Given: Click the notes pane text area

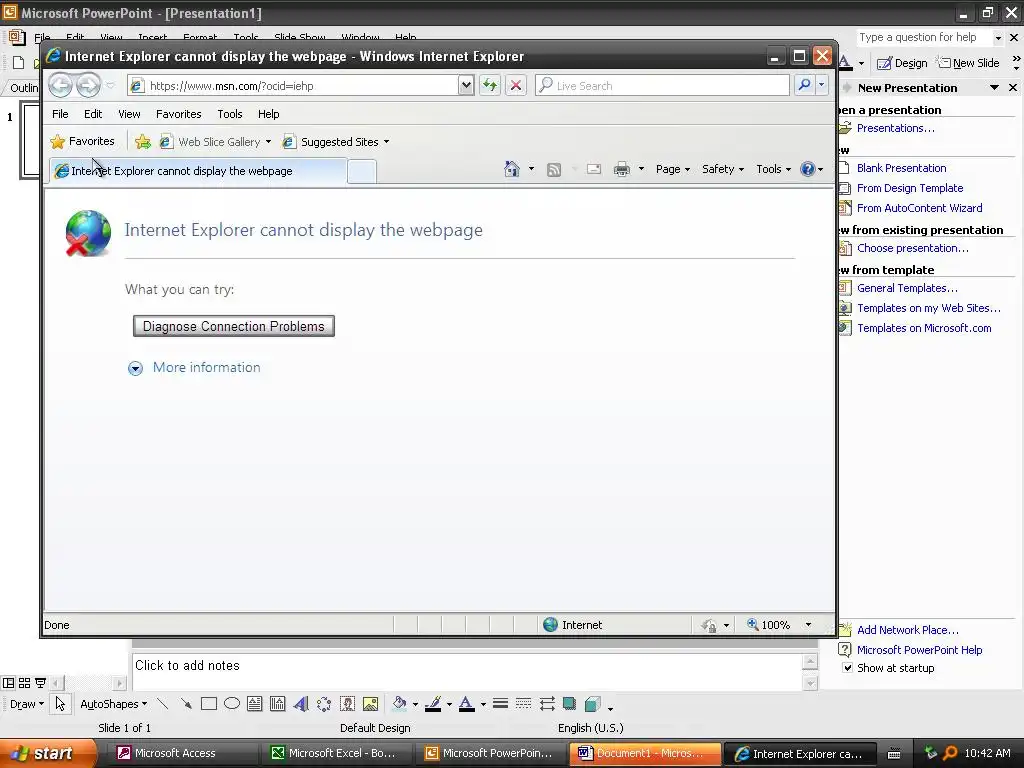Looking at the screenshot, I should pos(466,671).
